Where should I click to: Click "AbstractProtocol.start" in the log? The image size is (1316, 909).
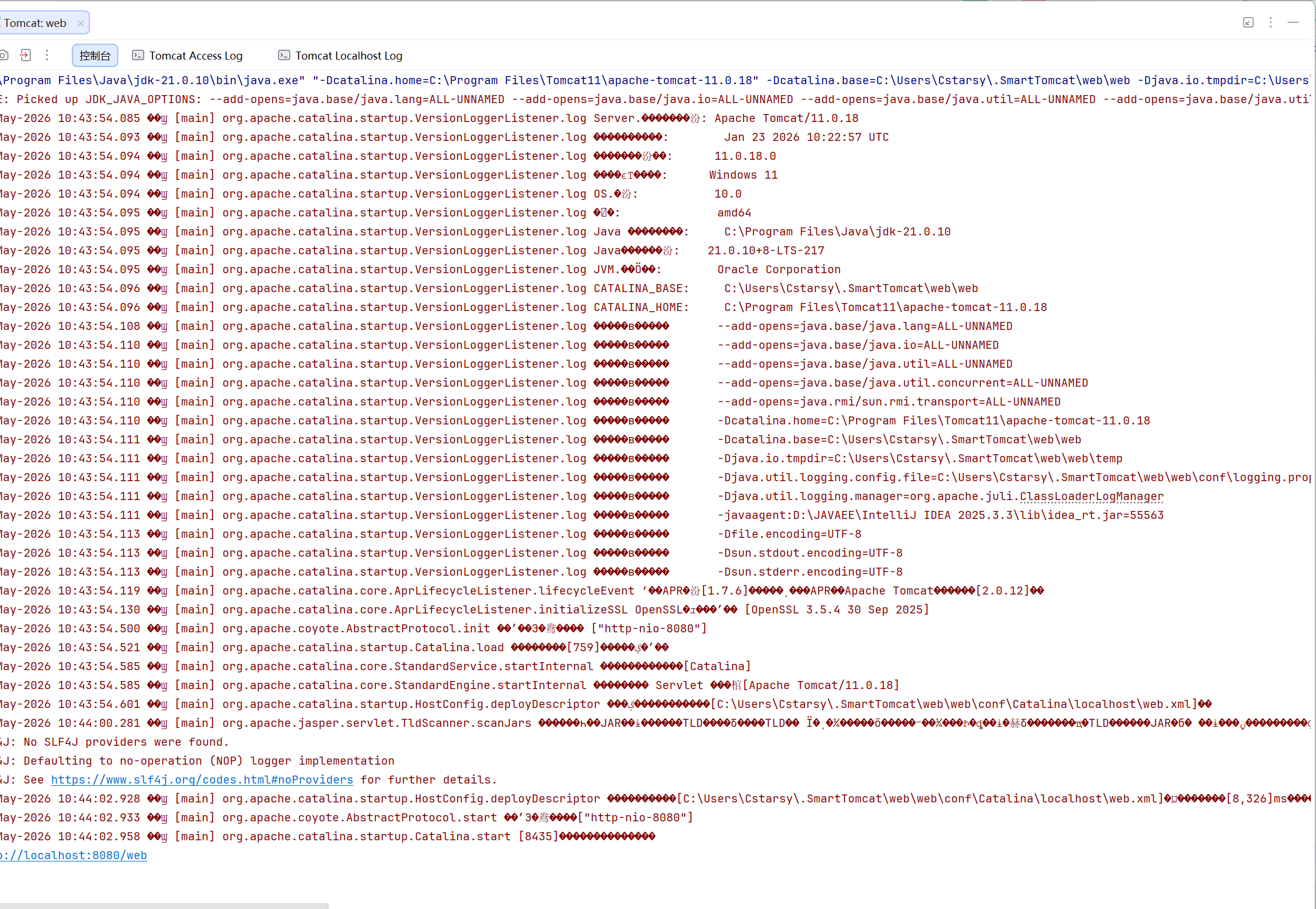[x=422, y=817]
